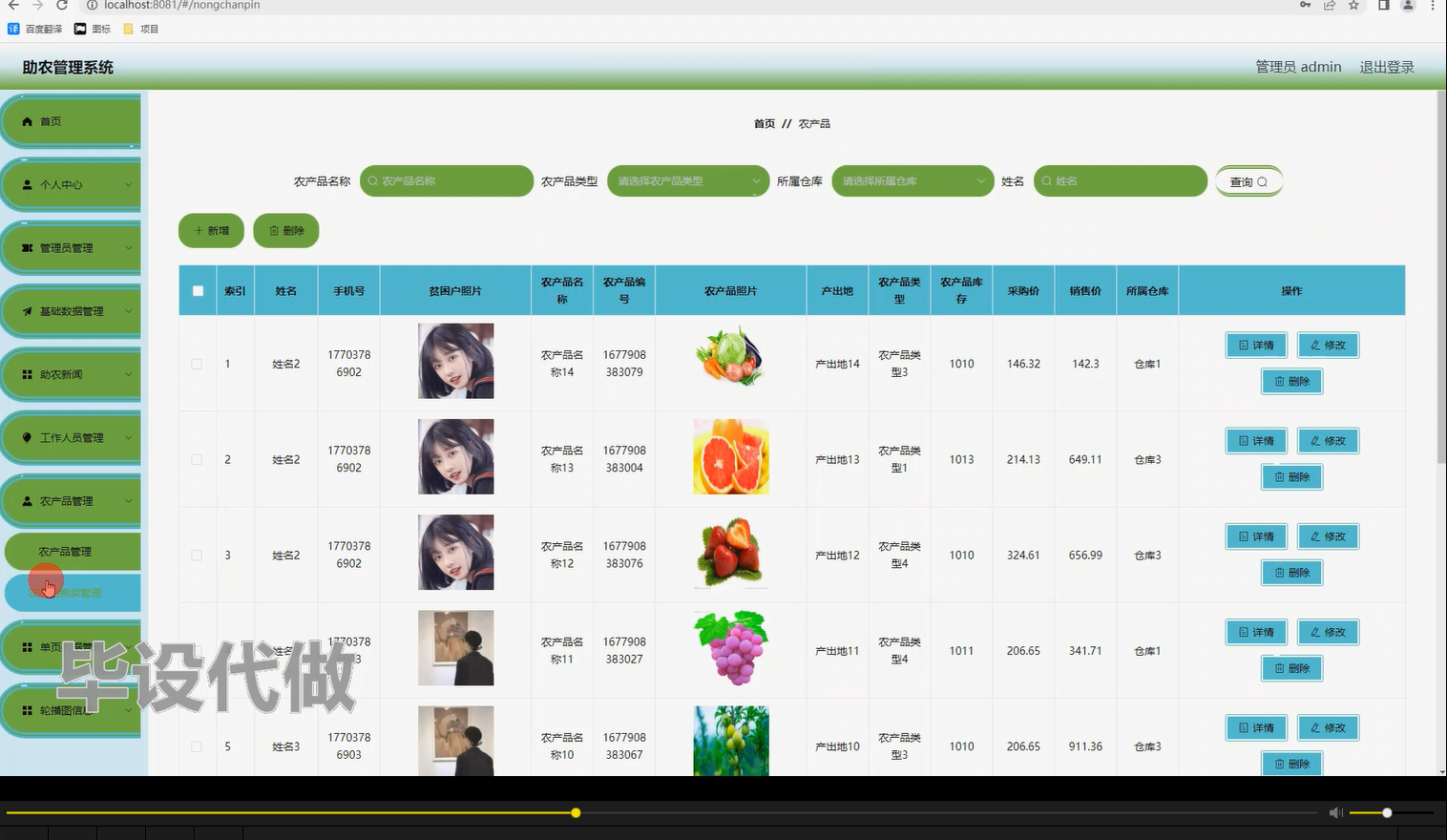Click the 删除 button above the table
The image size is (1447, 840).
click(x=286, y=231)
